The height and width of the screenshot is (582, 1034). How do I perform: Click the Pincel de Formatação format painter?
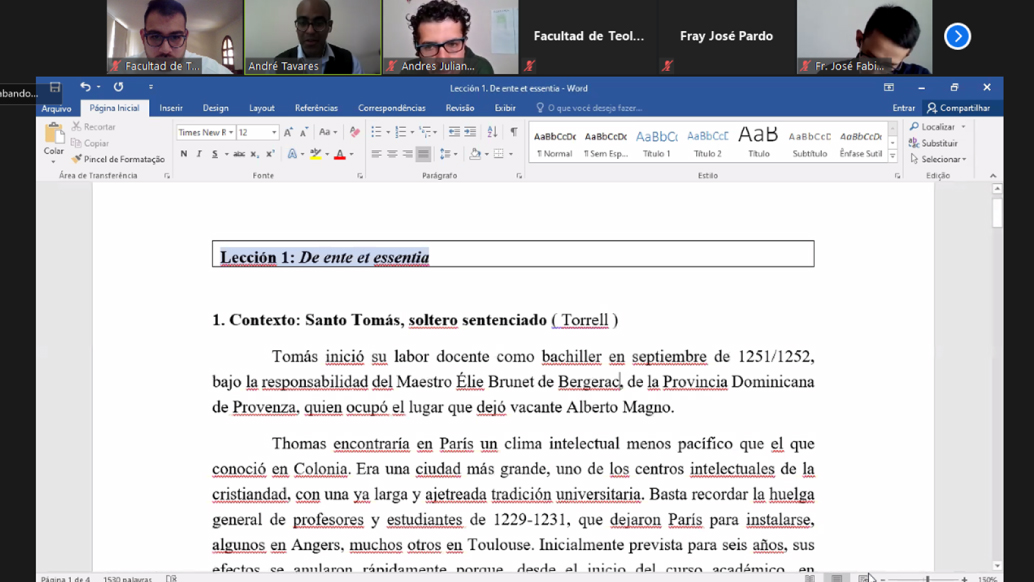118,159
